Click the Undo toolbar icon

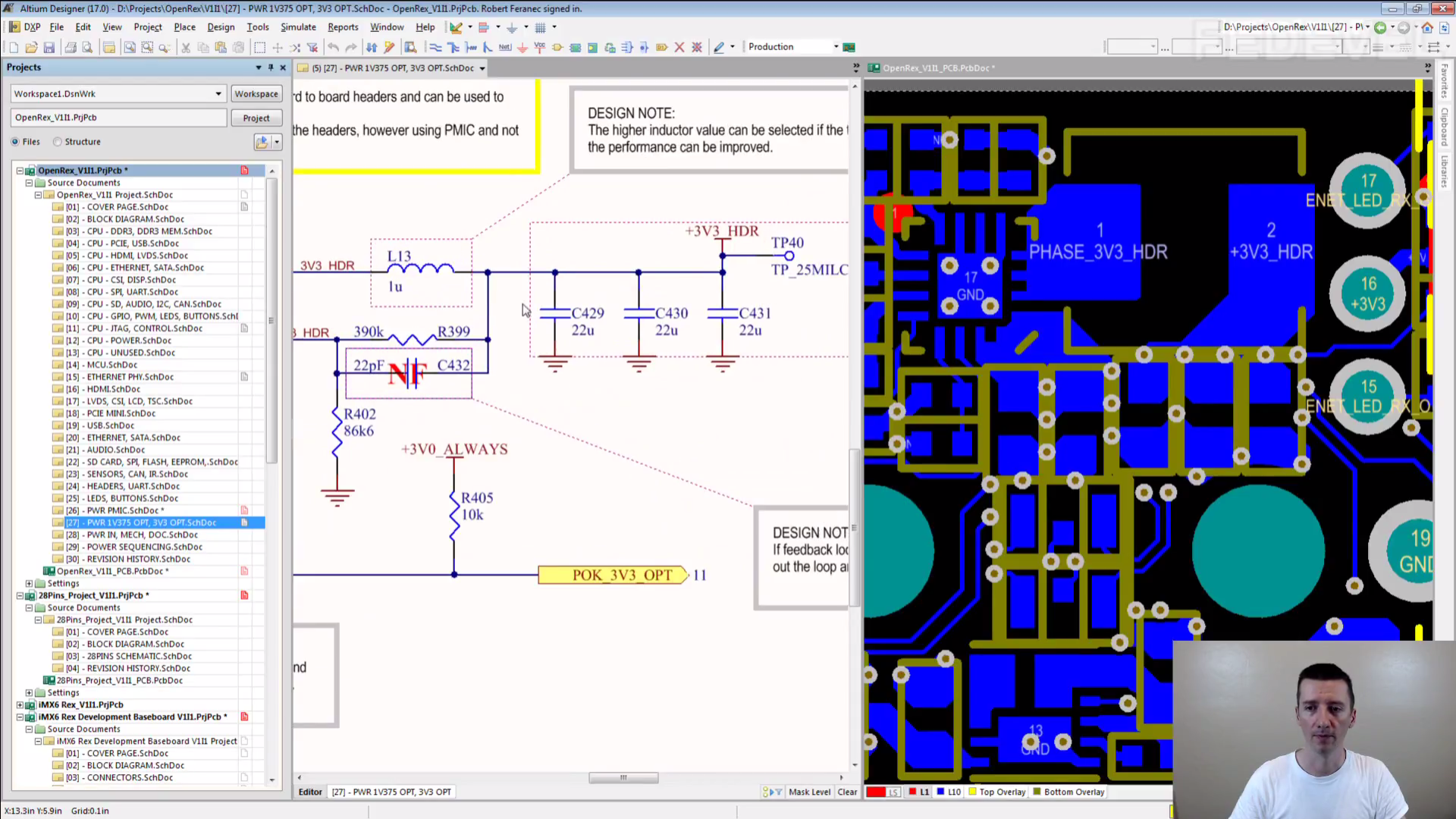click(334, 47)
